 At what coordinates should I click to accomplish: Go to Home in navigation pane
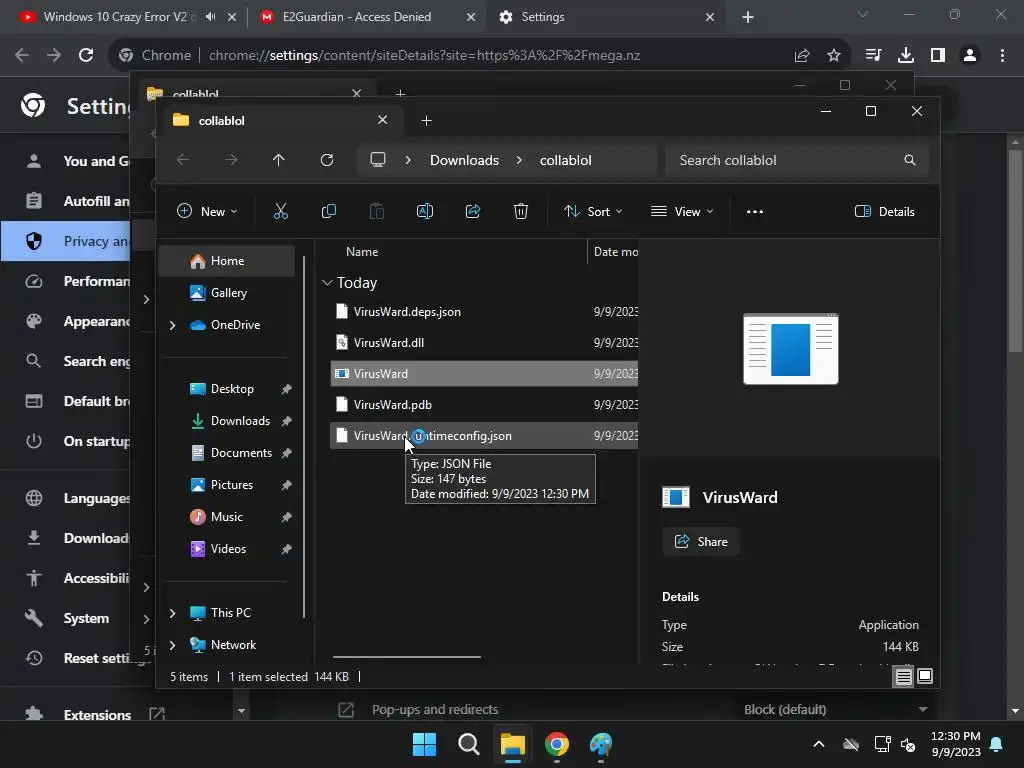[x=227, y=261]
